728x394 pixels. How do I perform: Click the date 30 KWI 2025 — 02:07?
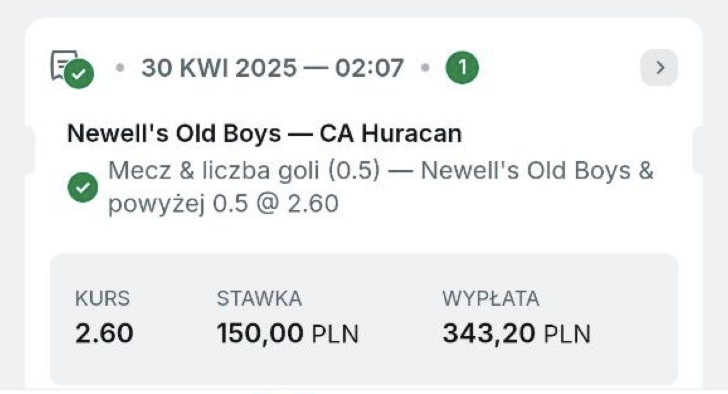(273, 68)
